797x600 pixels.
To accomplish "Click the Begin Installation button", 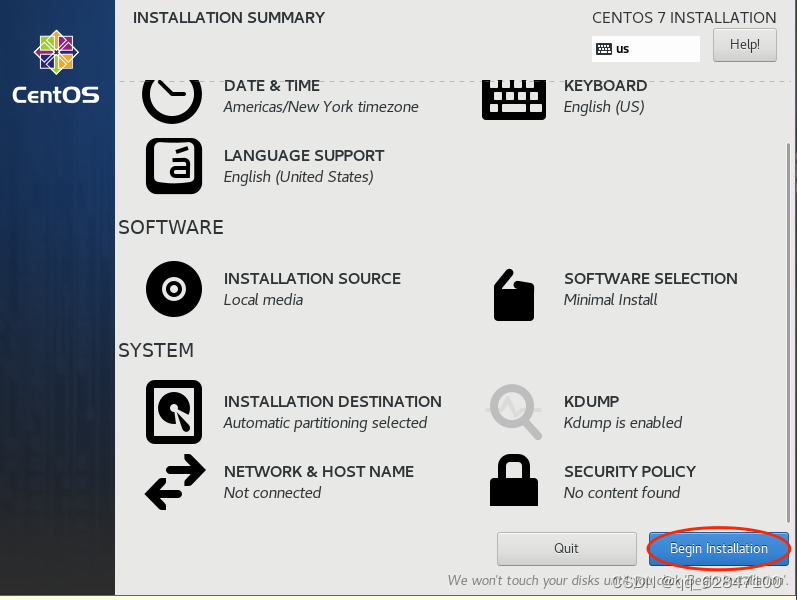I will (719, 549).
